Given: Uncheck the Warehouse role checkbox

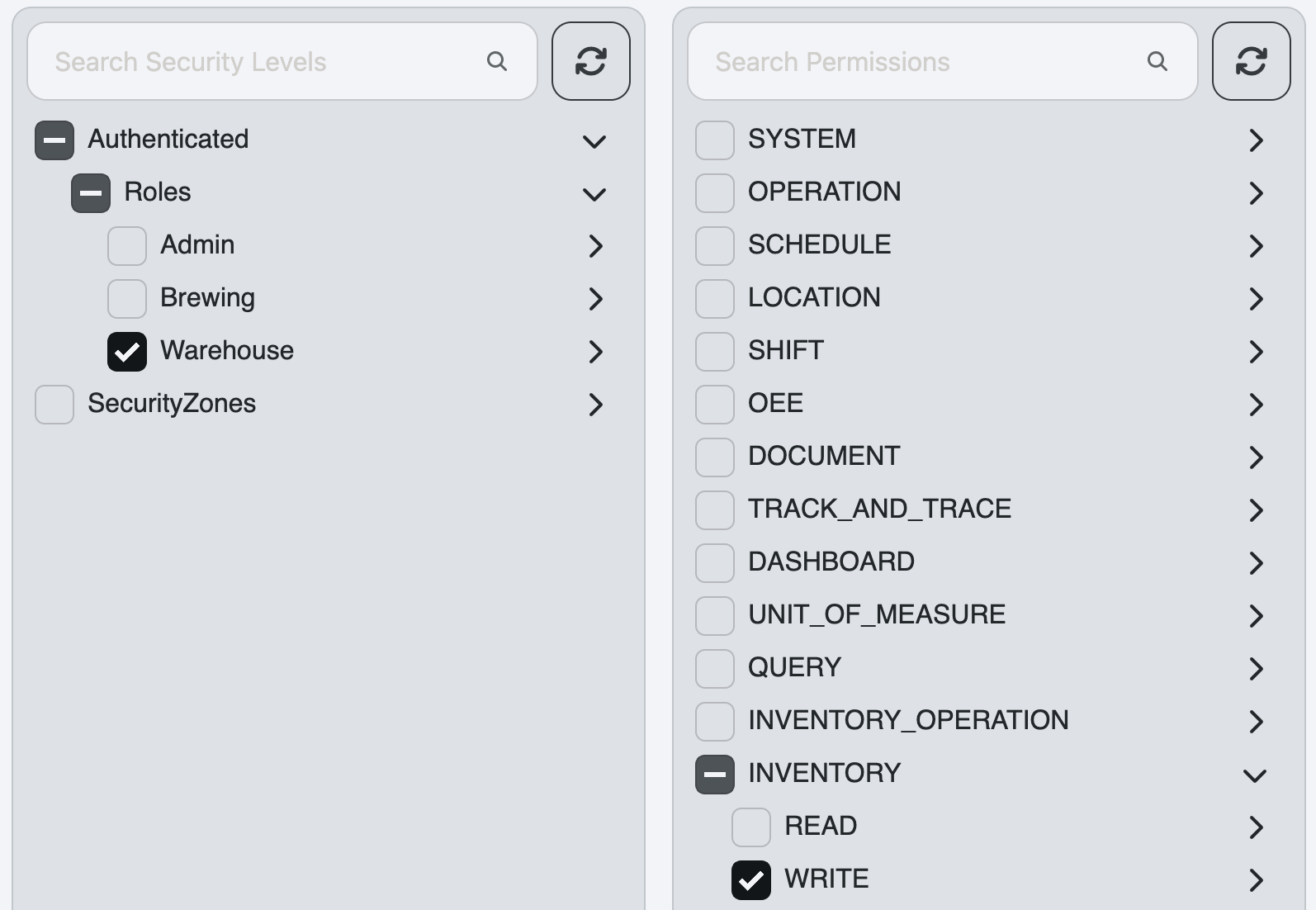Looking at the screenshot, I should click(127, 352).
